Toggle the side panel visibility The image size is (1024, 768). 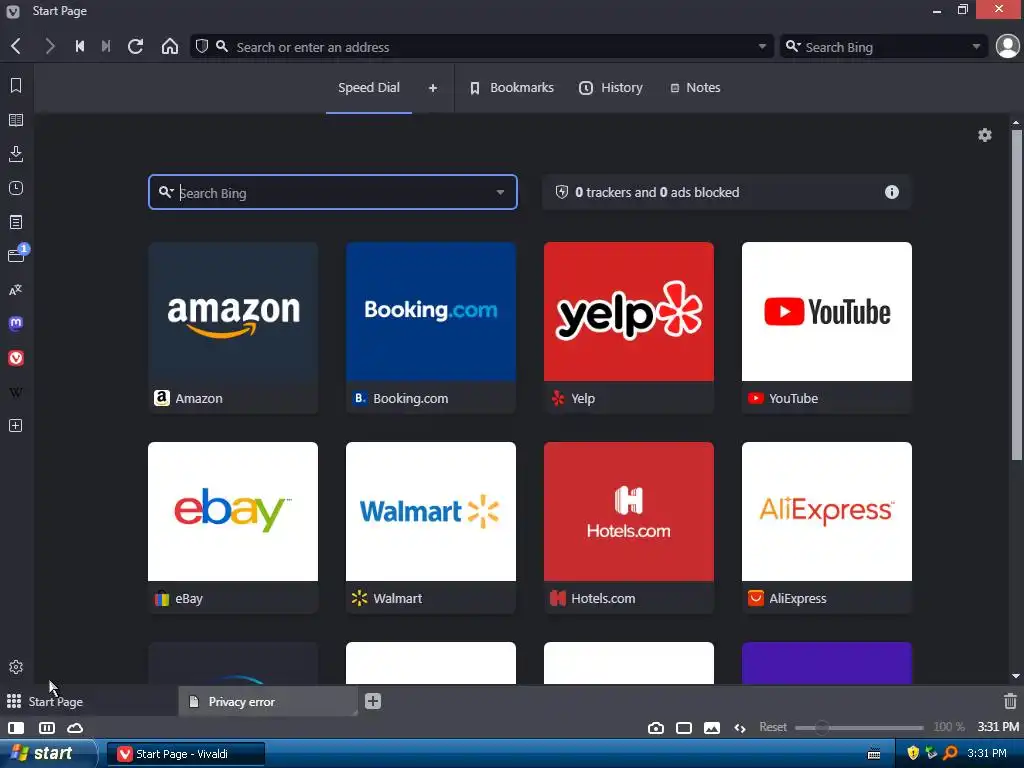[x=16, y=728]
